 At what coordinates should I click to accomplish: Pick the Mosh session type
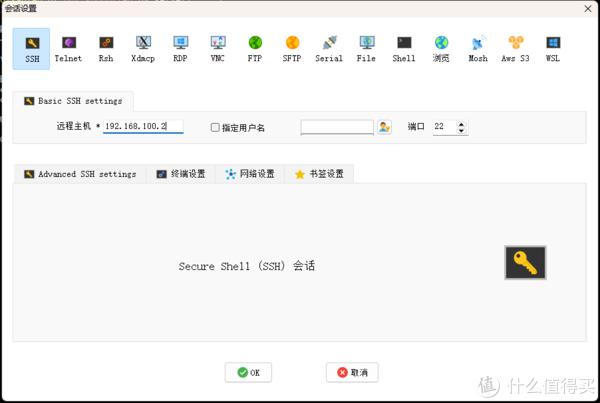[478, 49]
